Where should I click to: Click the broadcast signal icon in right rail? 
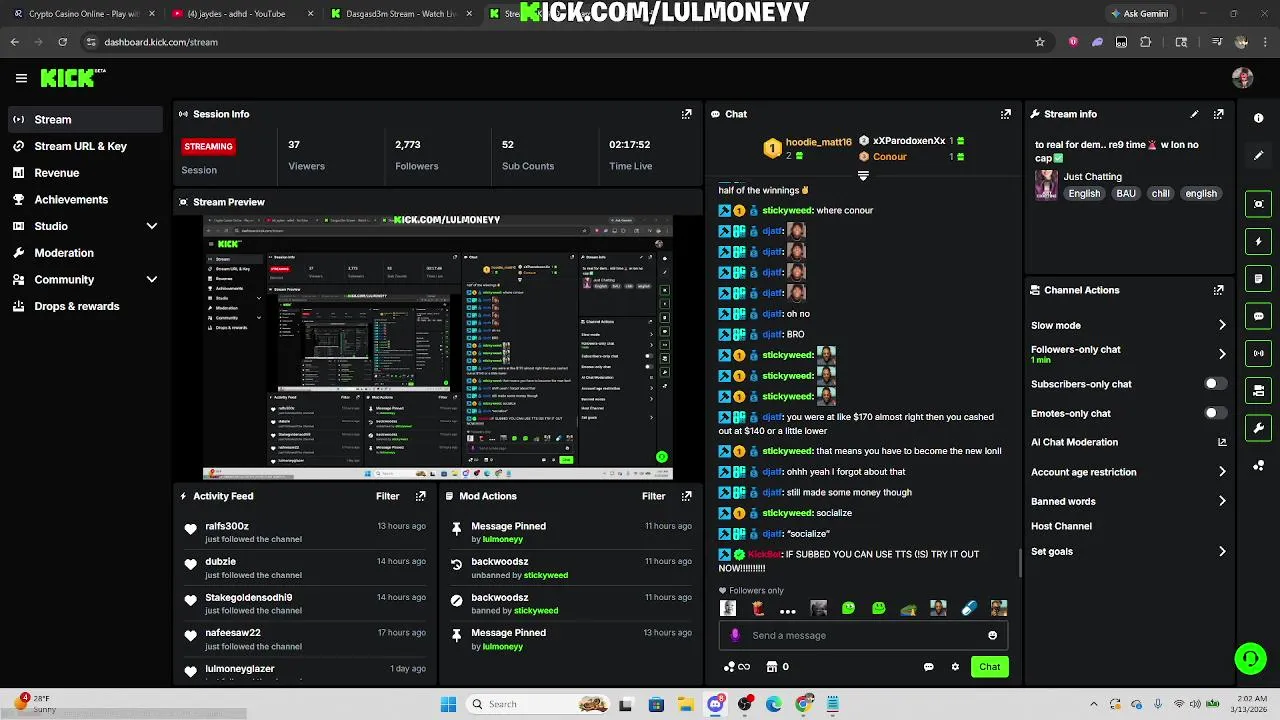click(1258, 353)
